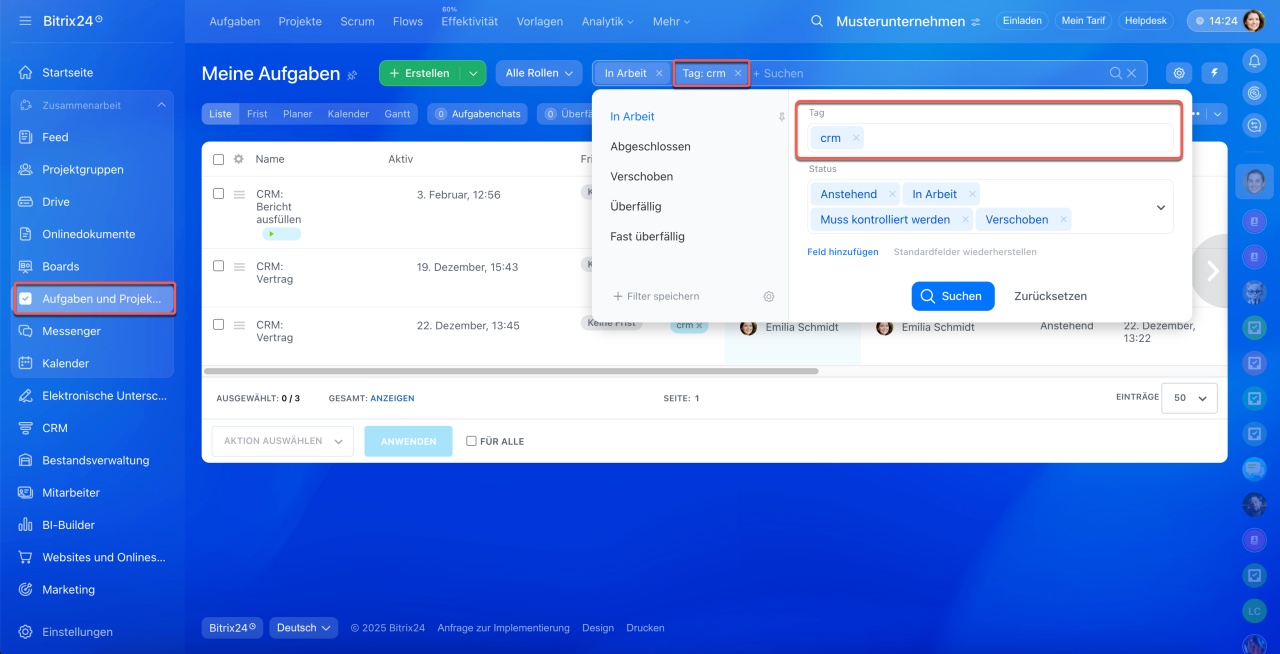Click the green Erstellen button
Screen dimensions: 1280x654
pos(420,73)
